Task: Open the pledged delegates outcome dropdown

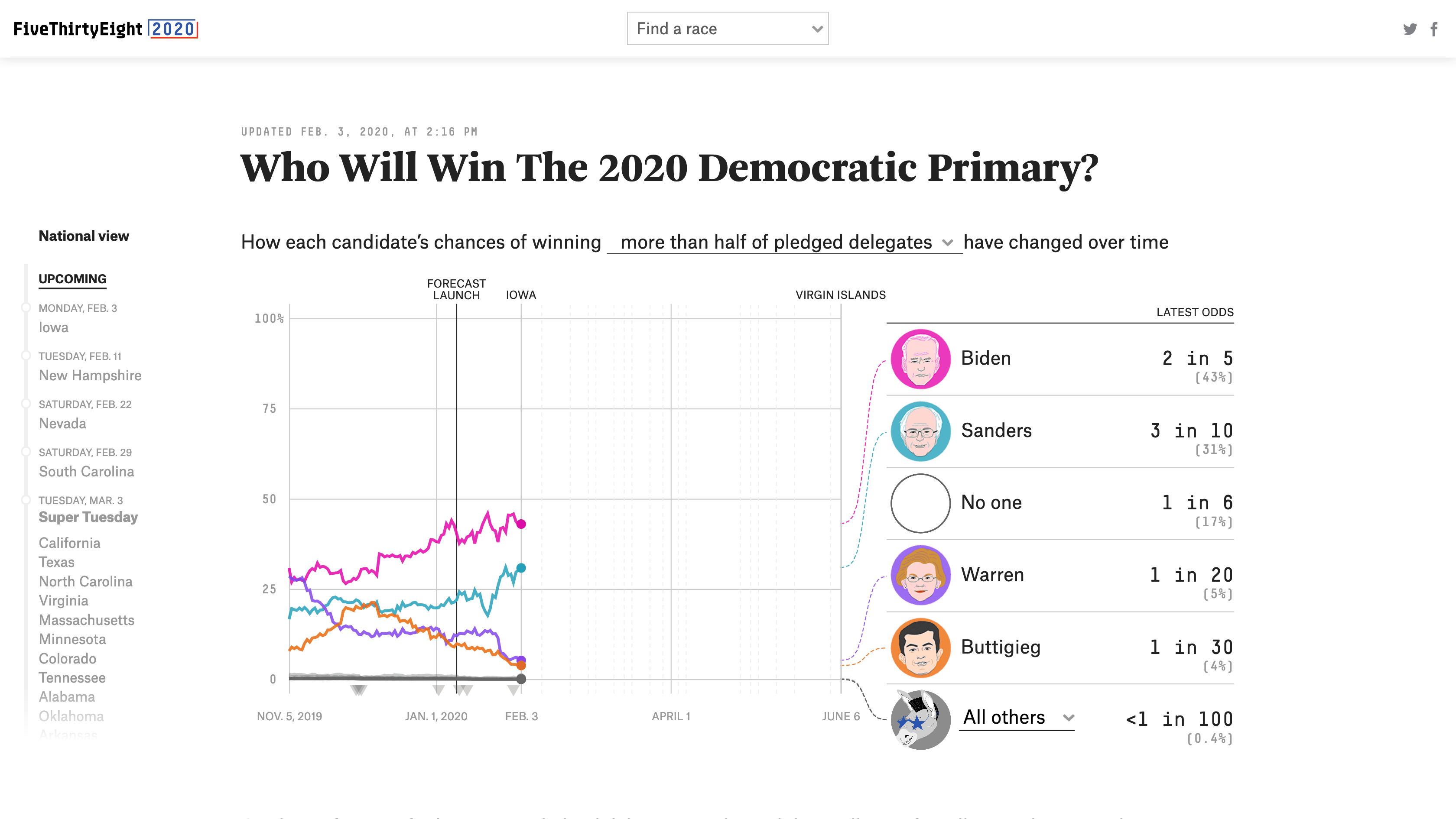Action: (x=784, y=242)
